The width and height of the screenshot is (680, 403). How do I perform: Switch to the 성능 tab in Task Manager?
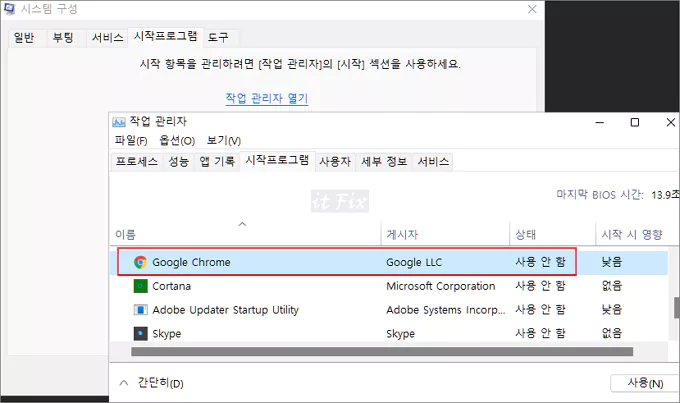pos(179,162)
